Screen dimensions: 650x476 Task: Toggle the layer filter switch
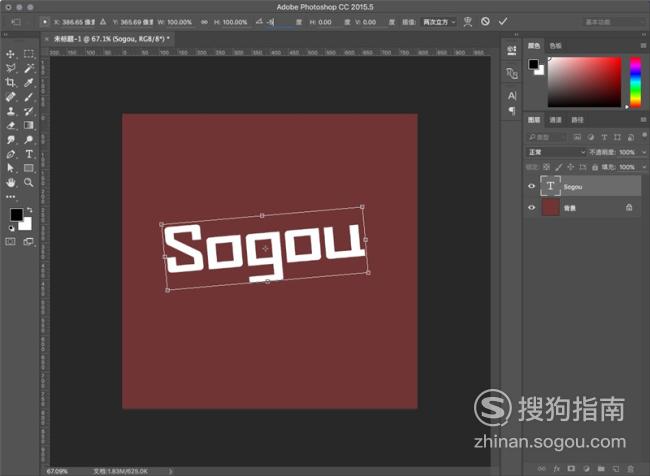click(644, 135)
